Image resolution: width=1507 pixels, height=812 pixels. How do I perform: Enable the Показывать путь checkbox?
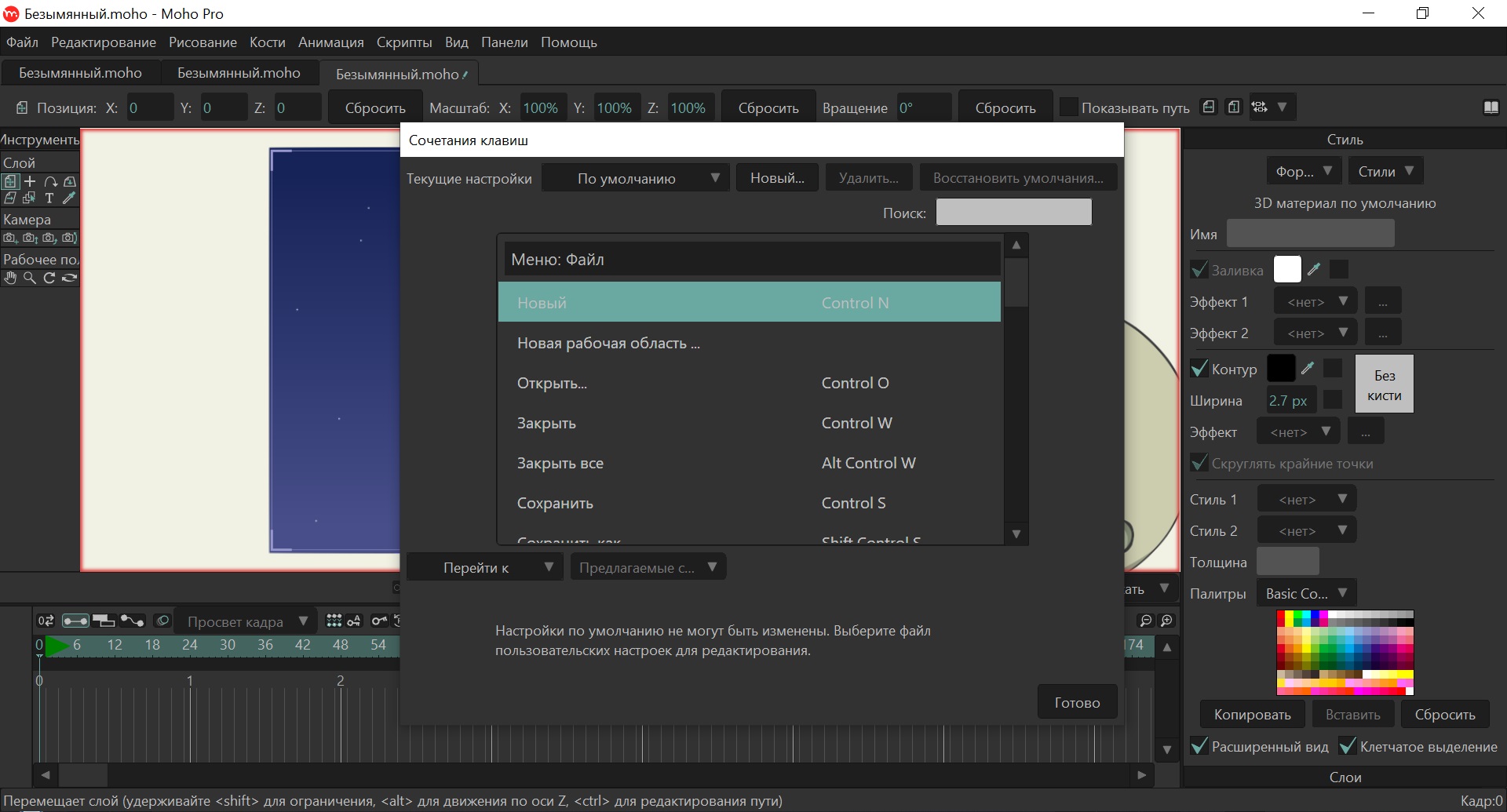tap(1068, 107)
